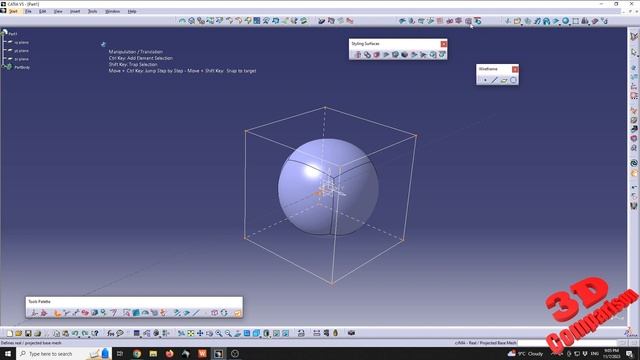Image resolution: width=640 pixels, height=360 pixels.
Task: Click the Zoom Out icon
Action: (228, 333)
